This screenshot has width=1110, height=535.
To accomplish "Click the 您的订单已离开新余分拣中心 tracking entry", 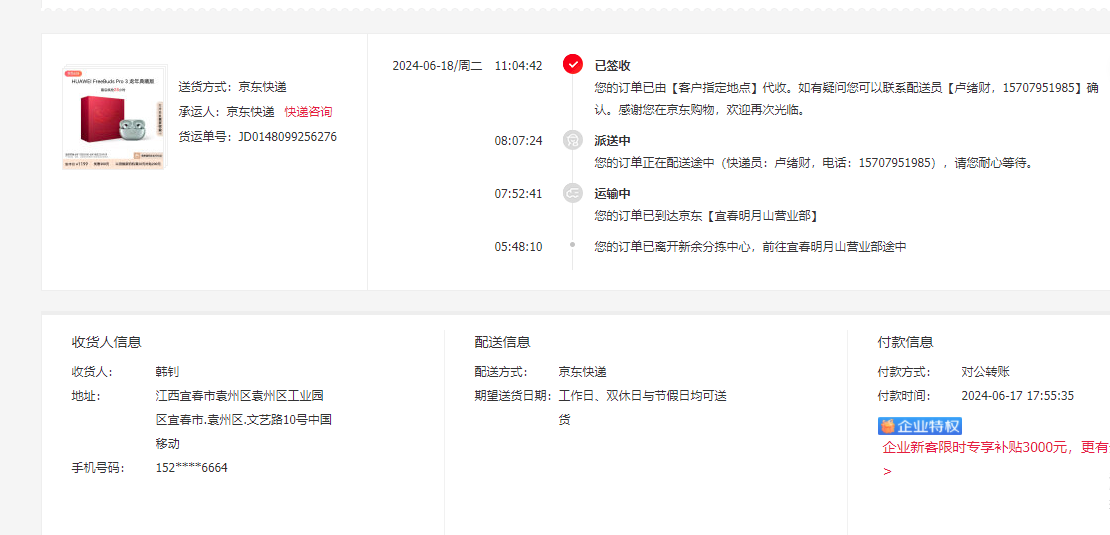I will click(x=750, y=246).
